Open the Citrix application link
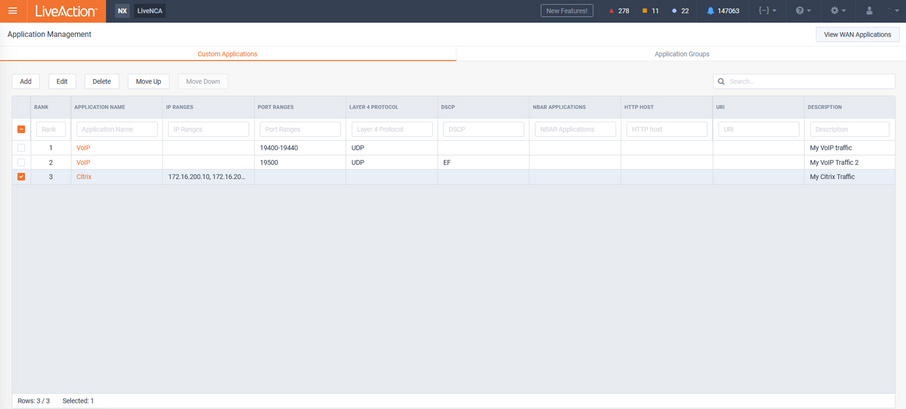Viewport: 906px width, 409px height. click(x=84, y=177)
